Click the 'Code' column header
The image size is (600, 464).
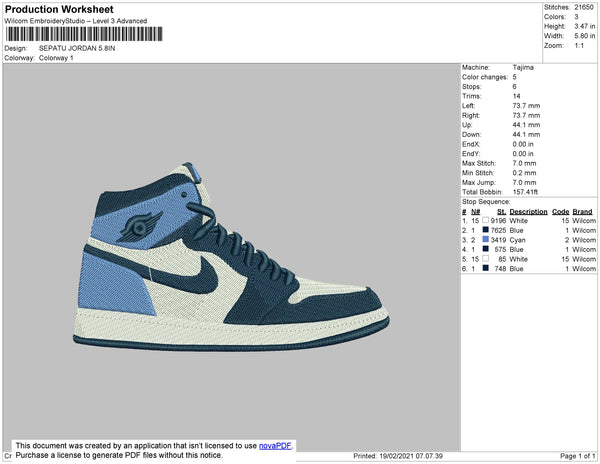pos(561,212)
